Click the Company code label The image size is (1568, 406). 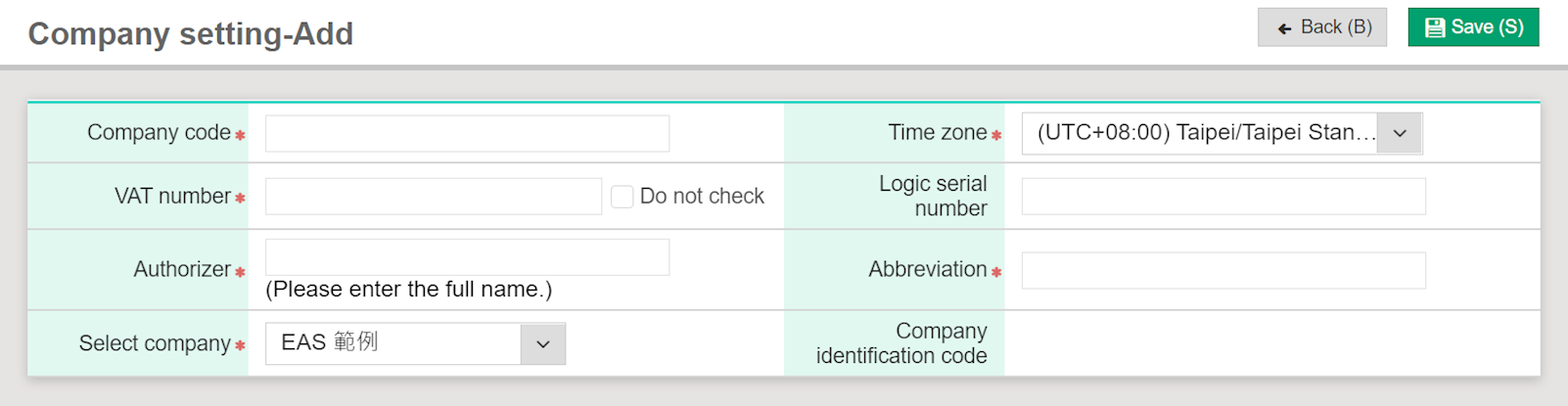pyautogui.click(x=159, y=133)
